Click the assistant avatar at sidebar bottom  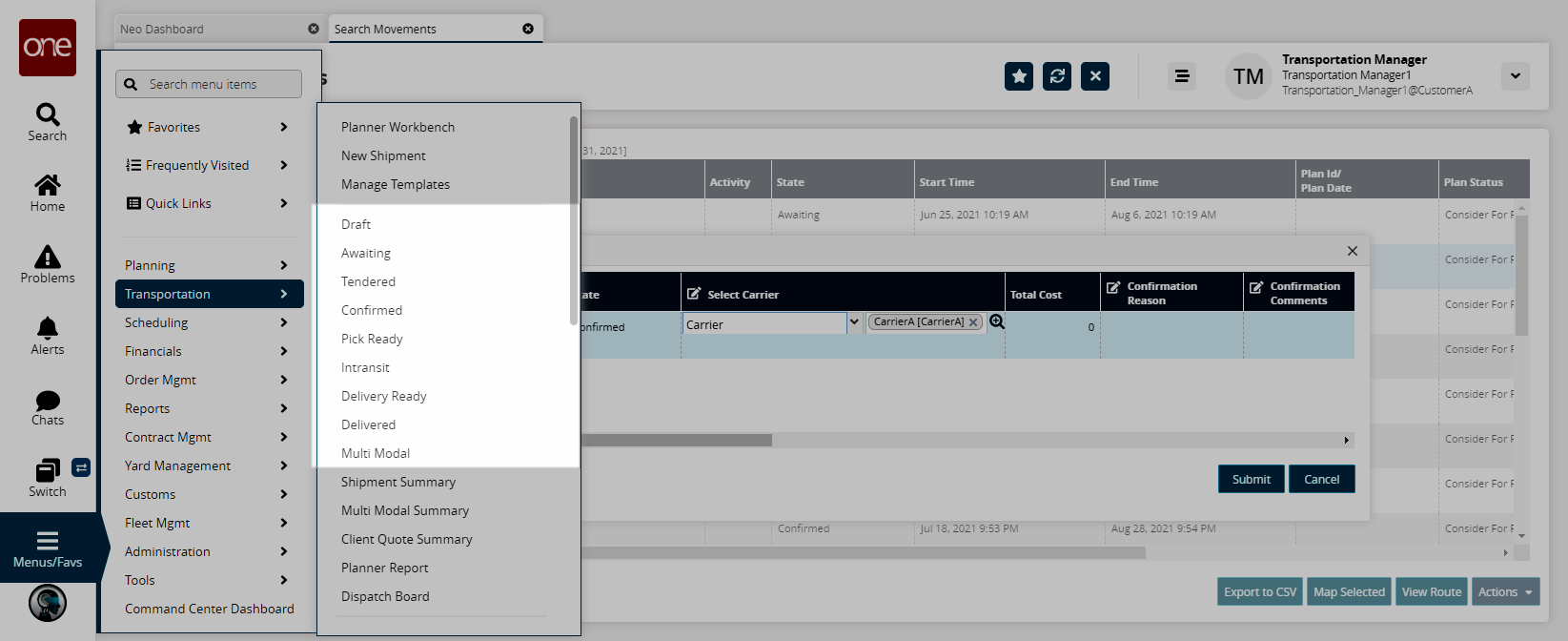coord(48,603)
